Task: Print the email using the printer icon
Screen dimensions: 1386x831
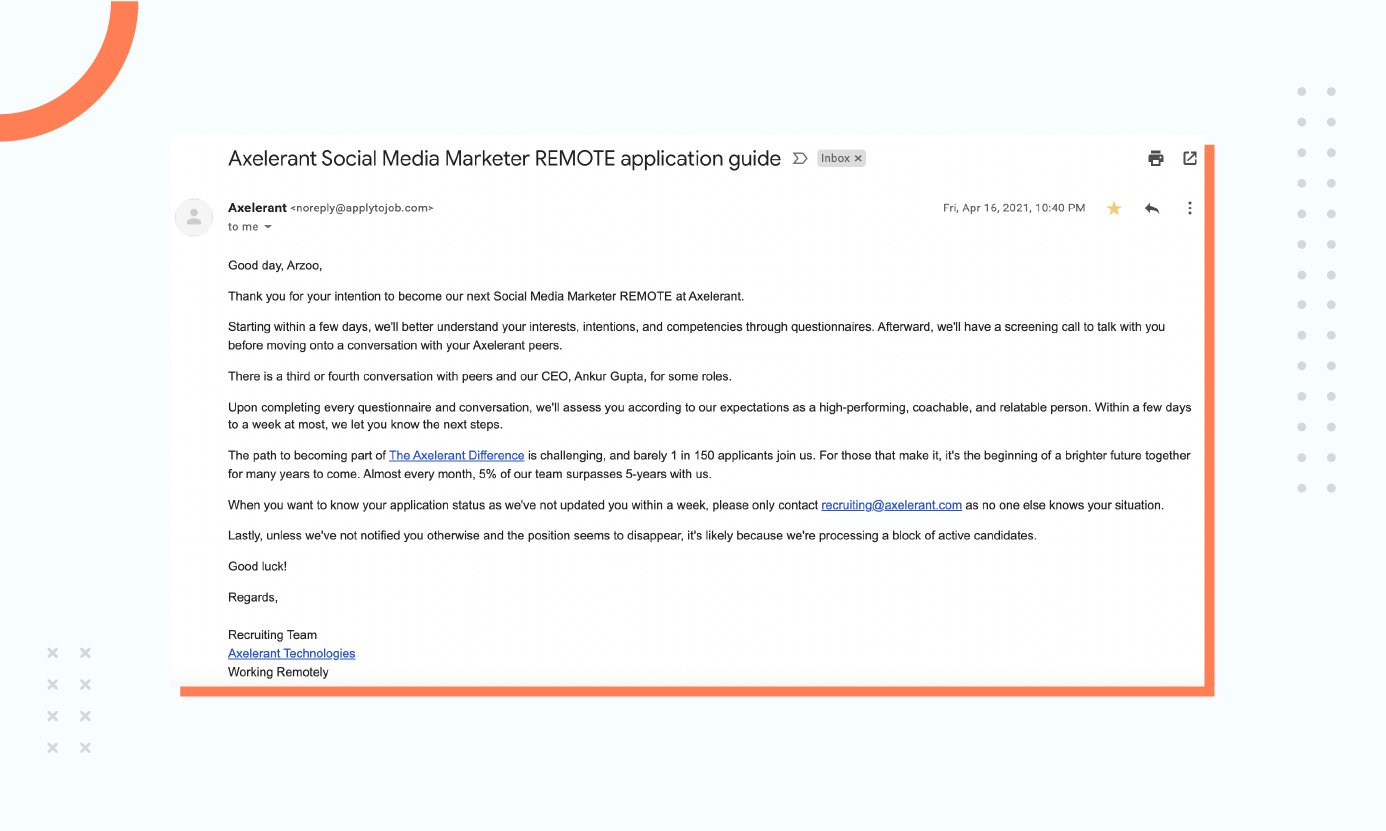Action: [1156, 158]
